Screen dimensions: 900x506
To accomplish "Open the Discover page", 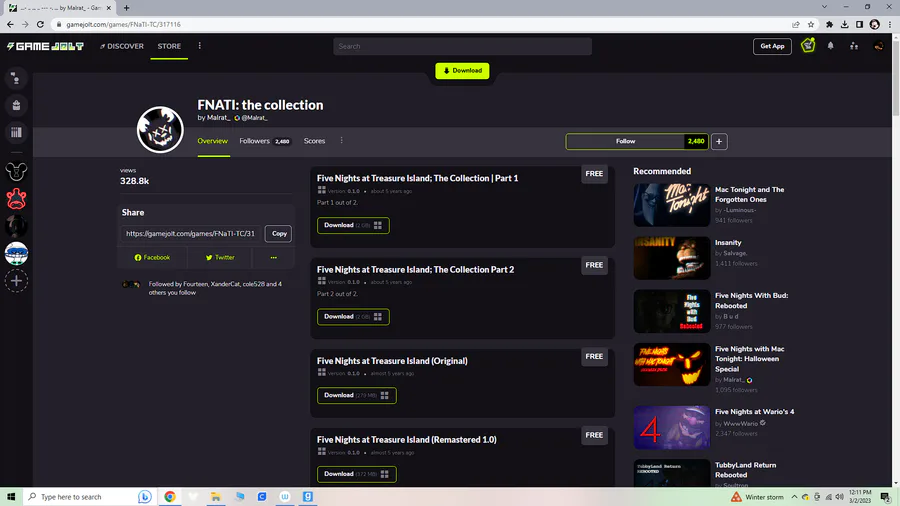I will (x=122, y=46).
